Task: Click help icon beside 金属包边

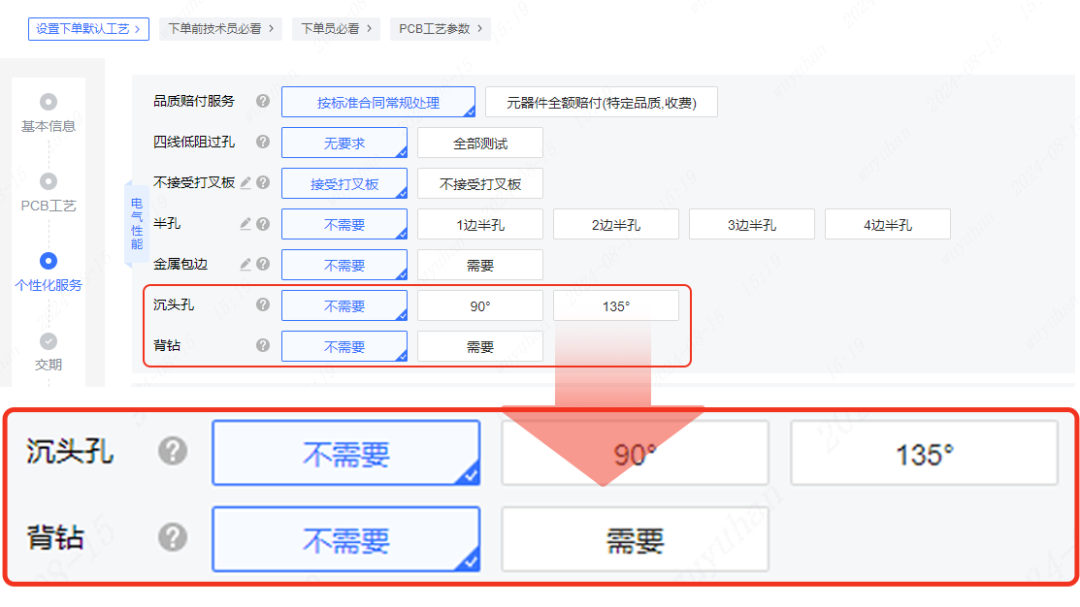Action: pos(263,265)
